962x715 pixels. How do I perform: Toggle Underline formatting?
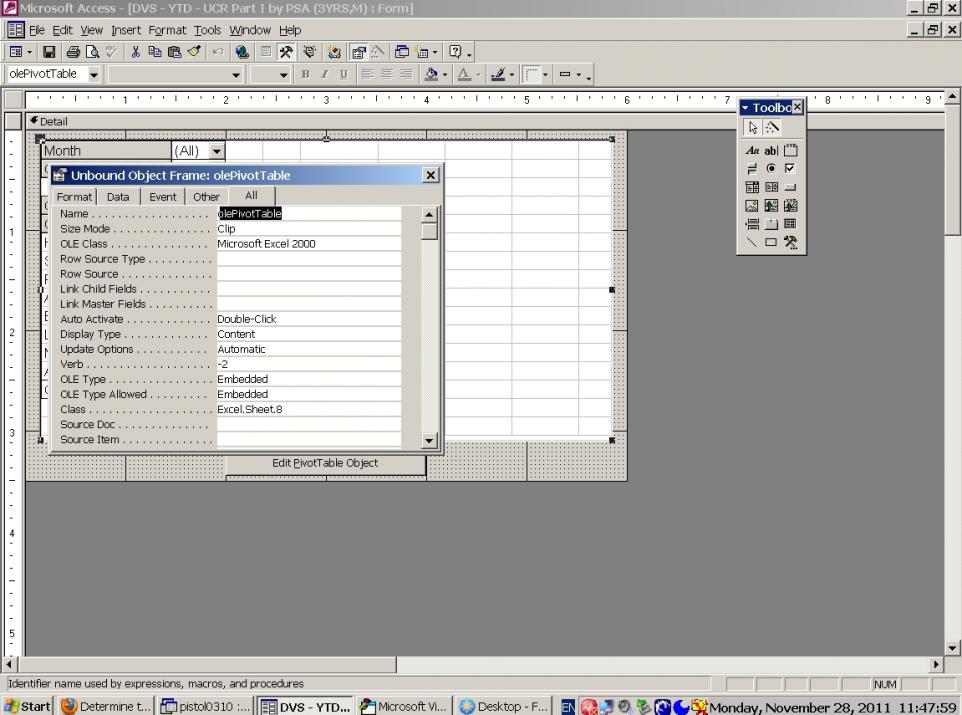tap(344, 74)
